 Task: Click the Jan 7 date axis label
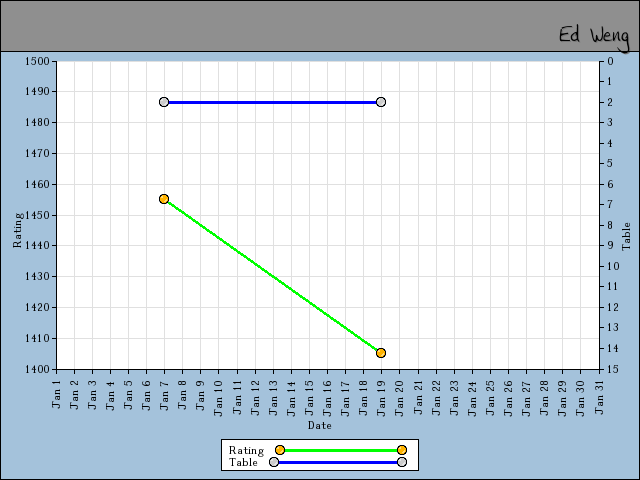point(164,395)
